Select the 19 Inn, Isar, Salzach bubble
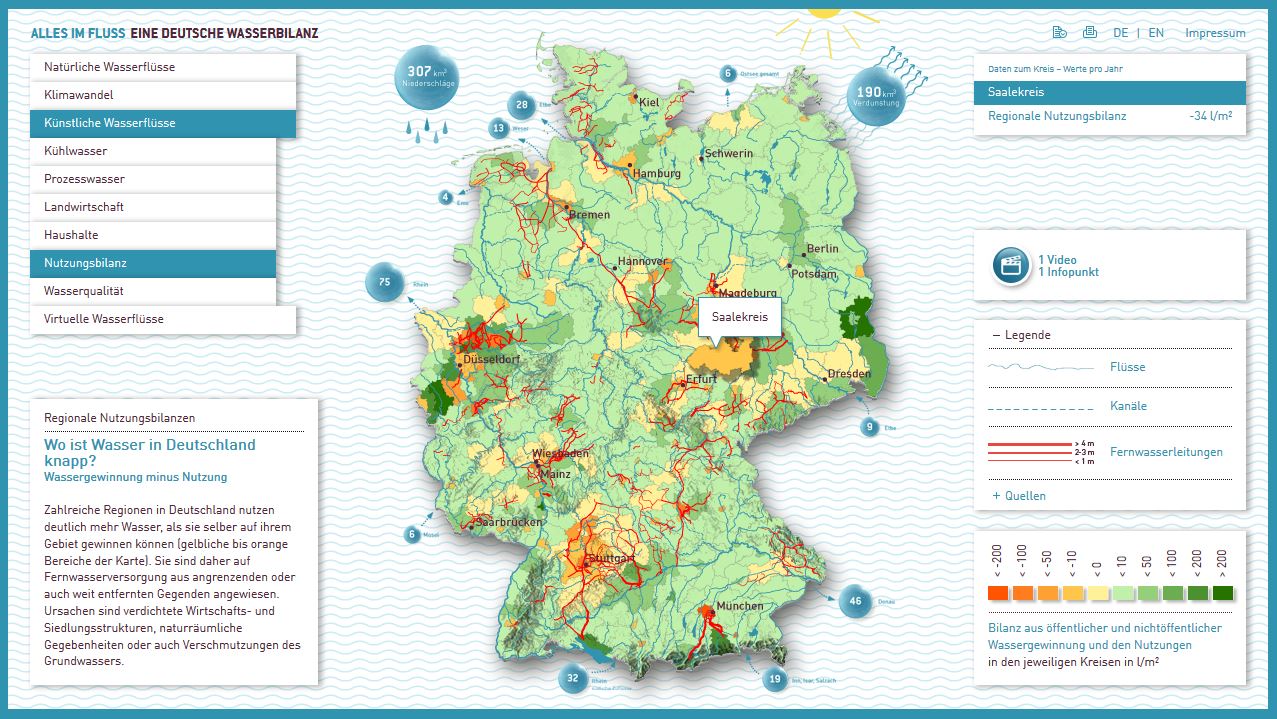This screenshot has height=719, width=1277. click(775, 681)
